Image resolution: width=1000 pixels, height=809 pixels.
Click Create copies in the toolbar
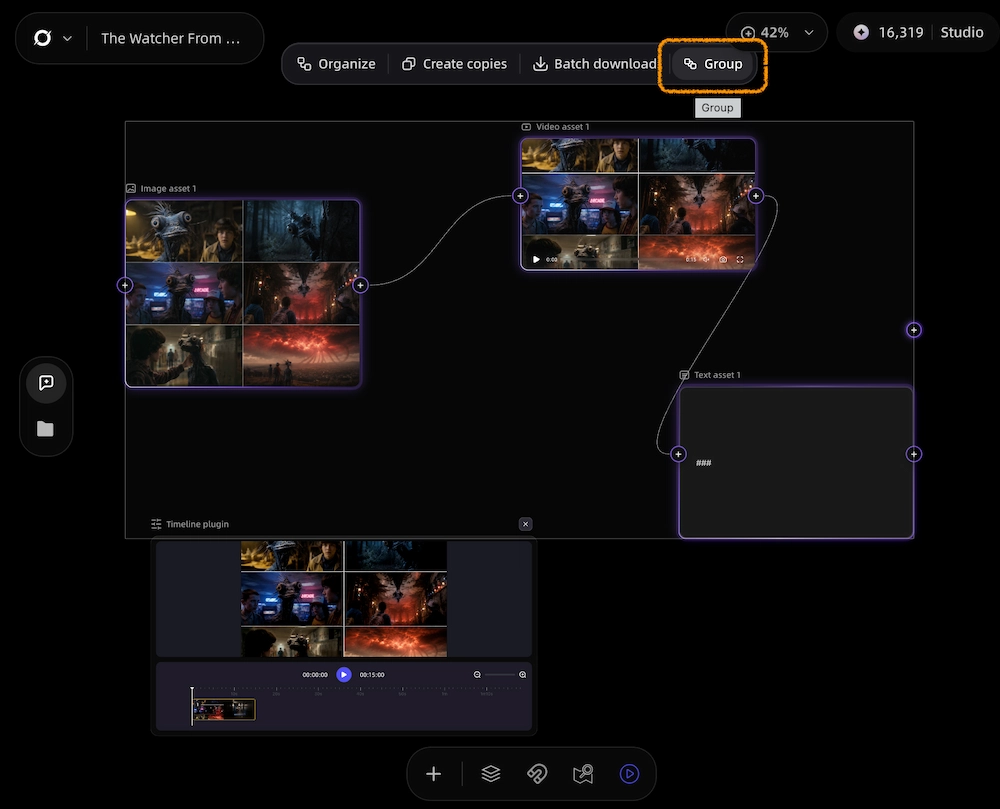(x=454, y=64)
